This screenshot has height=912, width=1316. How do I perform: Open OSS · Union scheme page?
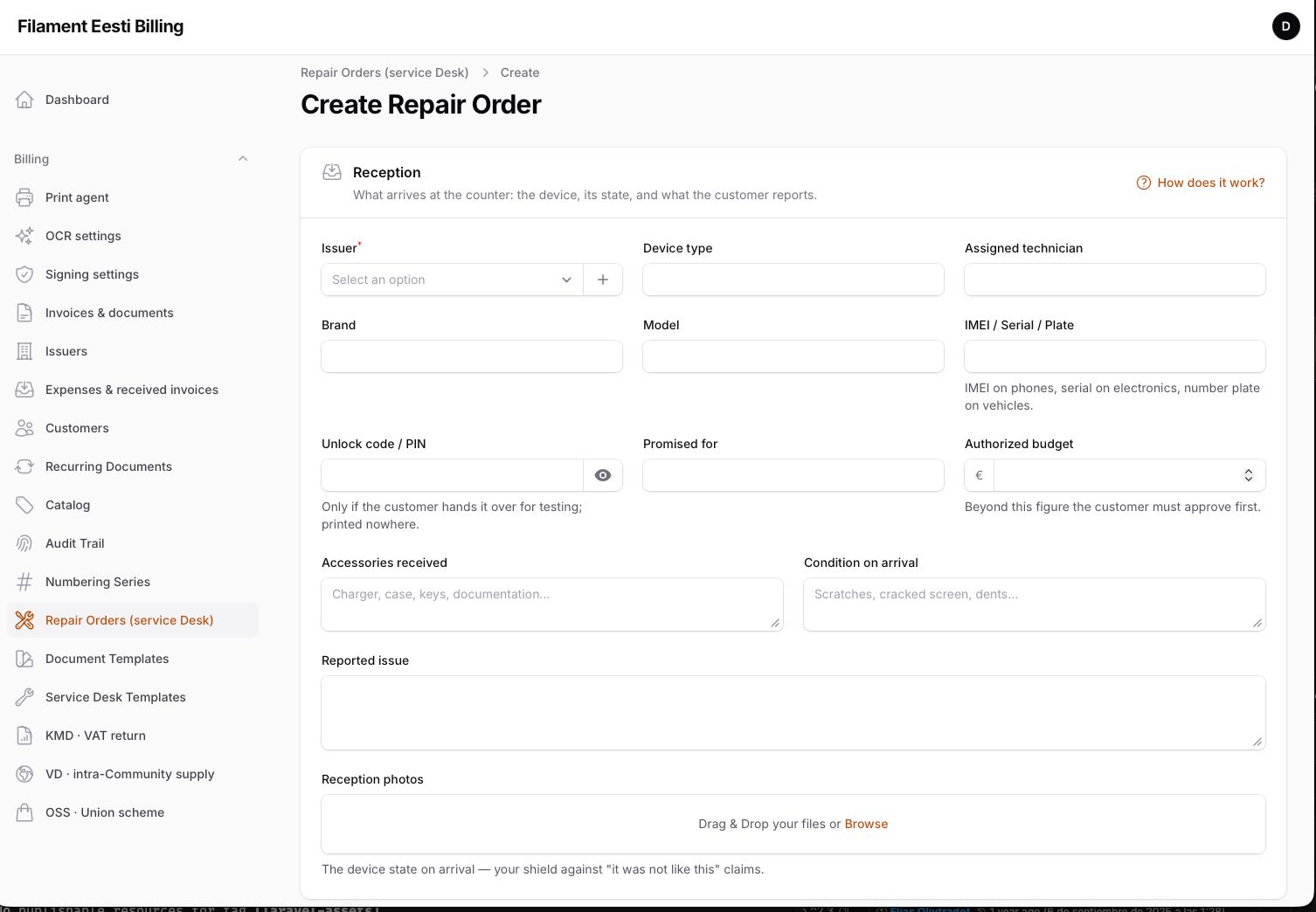click(133, 812)
